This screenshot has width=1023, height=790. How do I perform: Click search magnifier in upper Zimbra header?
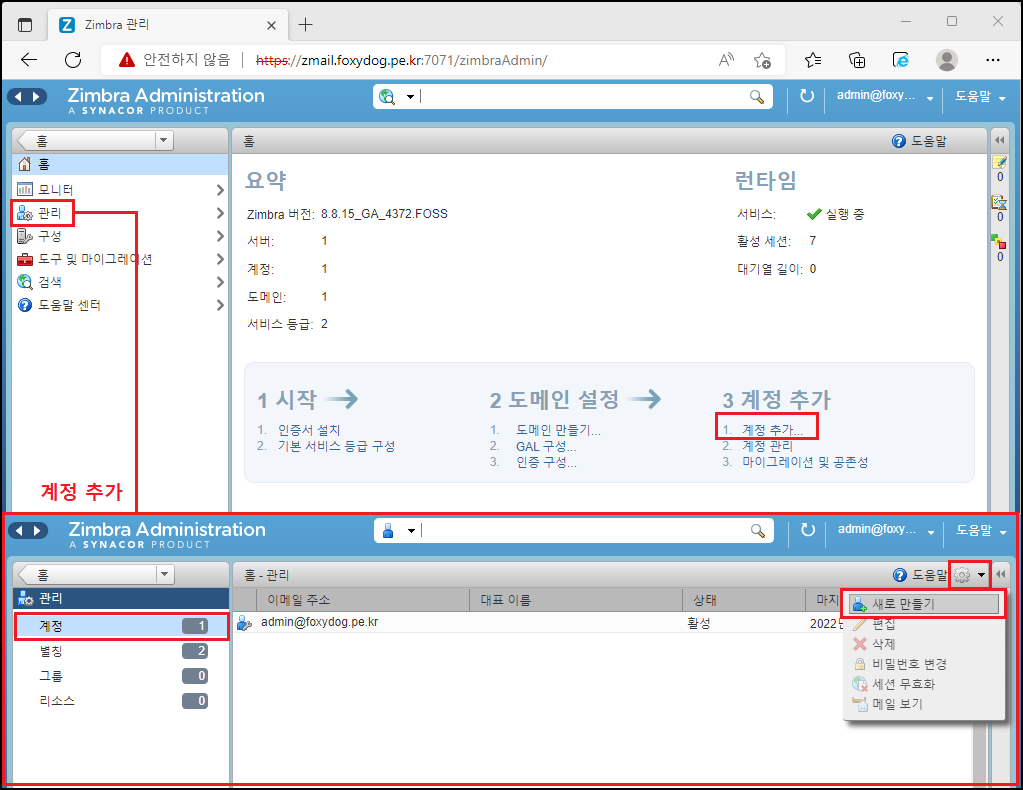[756, 97]
